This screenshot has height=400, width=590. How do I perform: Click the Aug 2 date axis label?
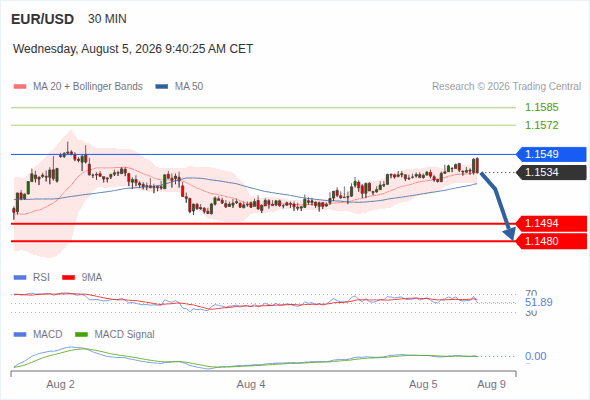pos(61,385)
